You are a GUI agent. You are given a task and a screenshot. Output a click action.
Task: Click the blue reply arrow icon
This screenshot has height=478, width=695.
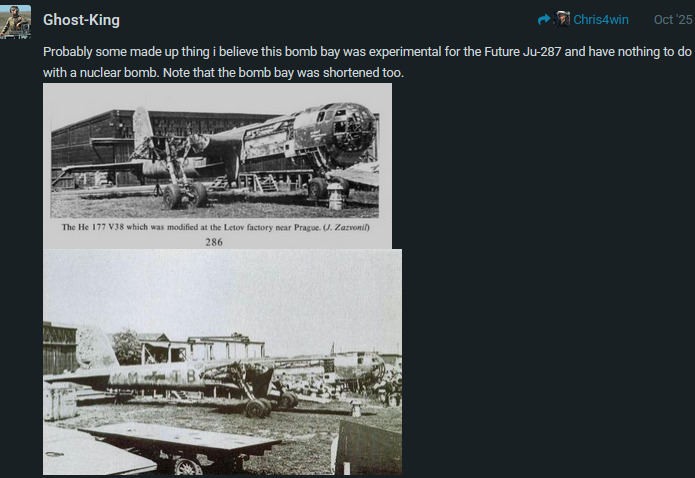pyautogui.click(x=544, y=20)
